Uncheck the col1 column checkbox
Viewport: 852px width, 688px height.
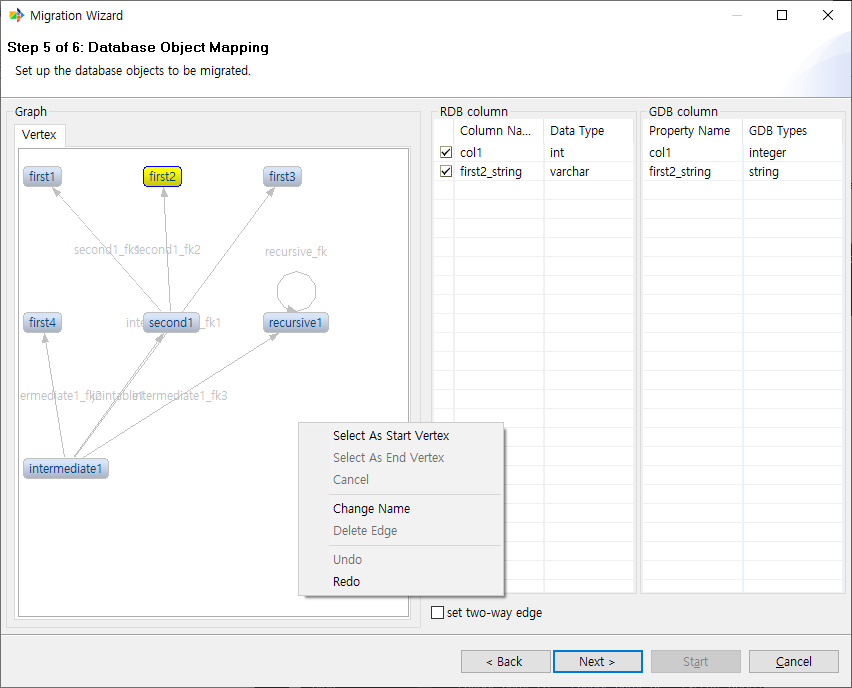click(x=446, y=153)
